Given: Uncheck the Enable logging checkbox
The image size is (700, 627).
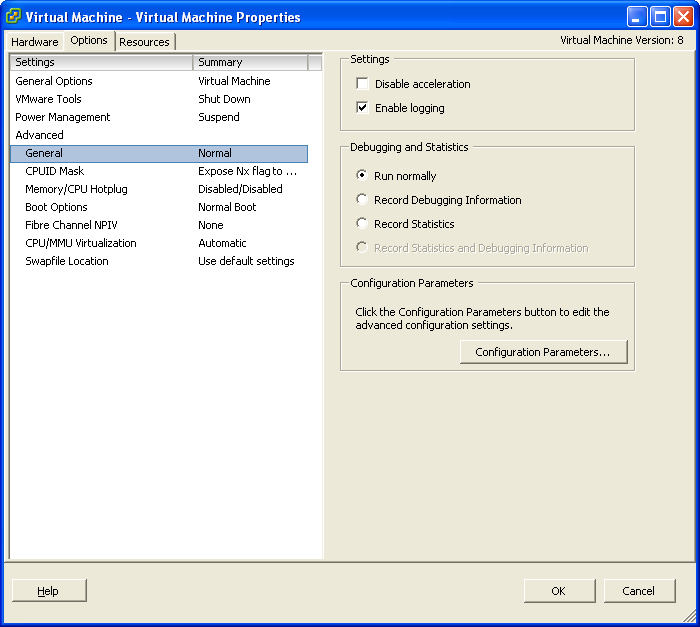Looking at the screenshot, I should pos(363,108).
